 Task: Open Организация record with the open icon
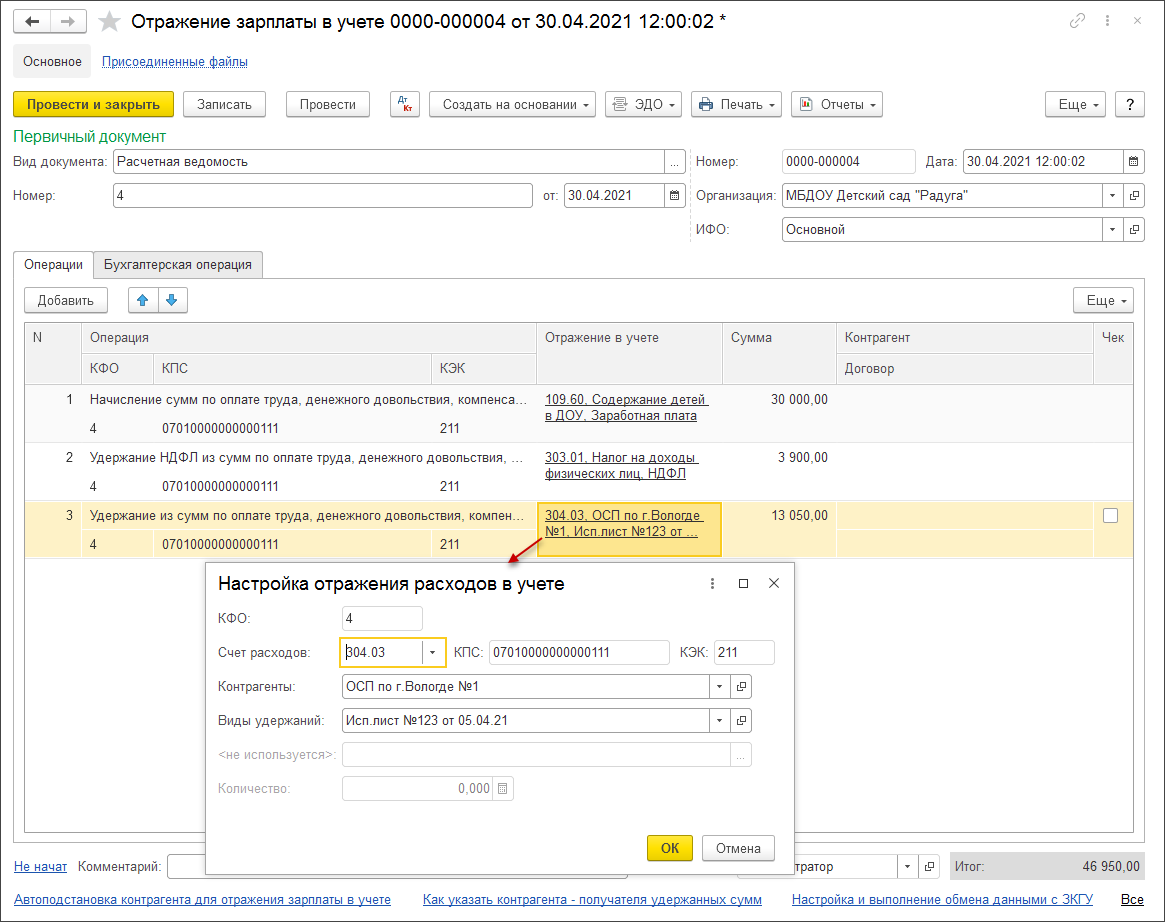click(1134, 195)
